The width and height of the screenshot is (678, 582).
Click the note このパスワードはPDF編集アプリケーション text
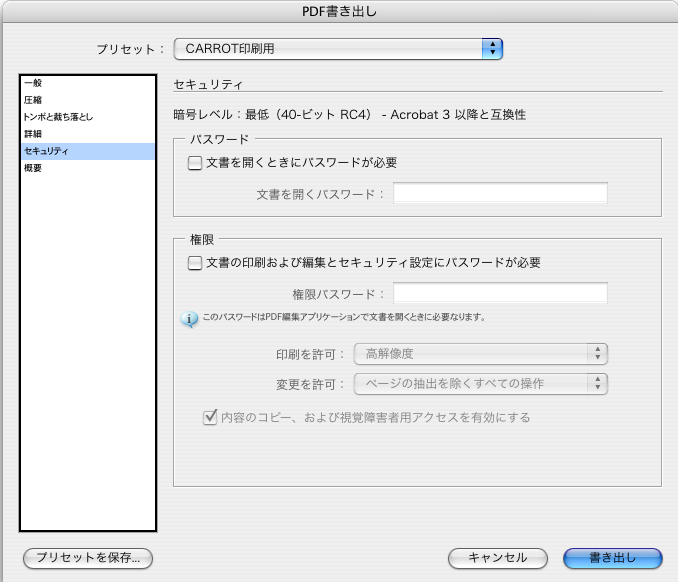tap(344, 317)
